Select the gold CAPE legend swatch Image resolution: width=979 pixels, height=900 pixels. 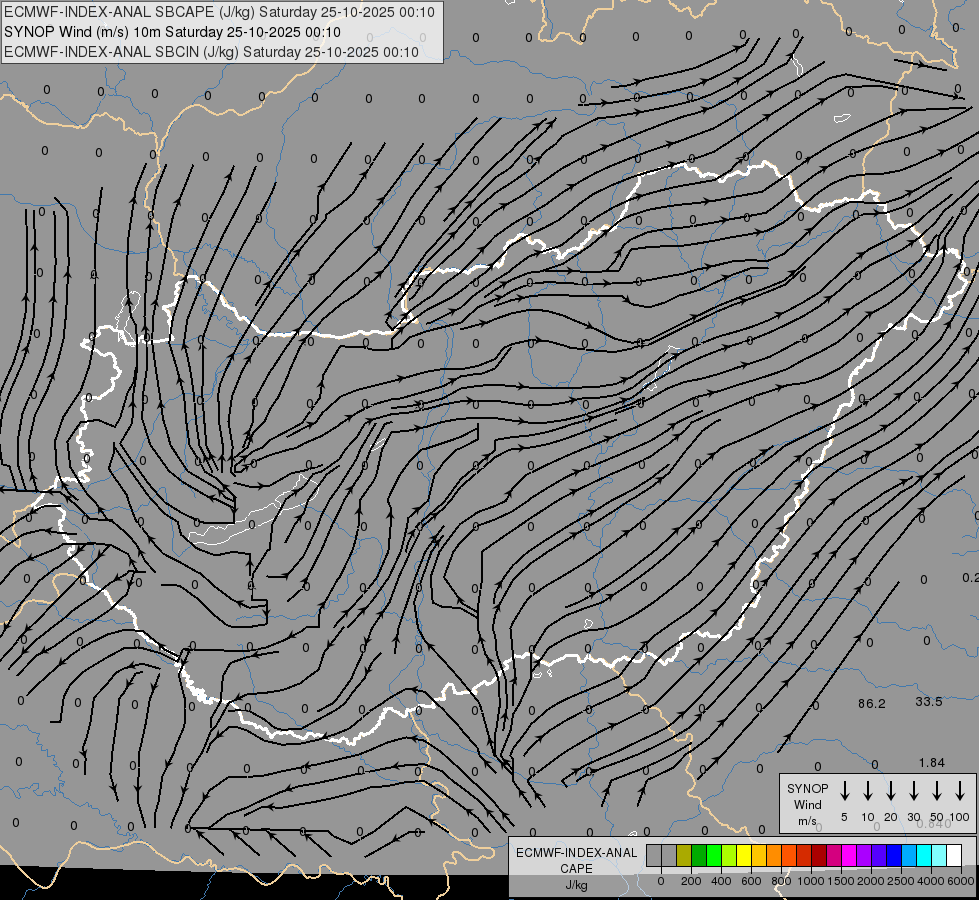(759, 855)
